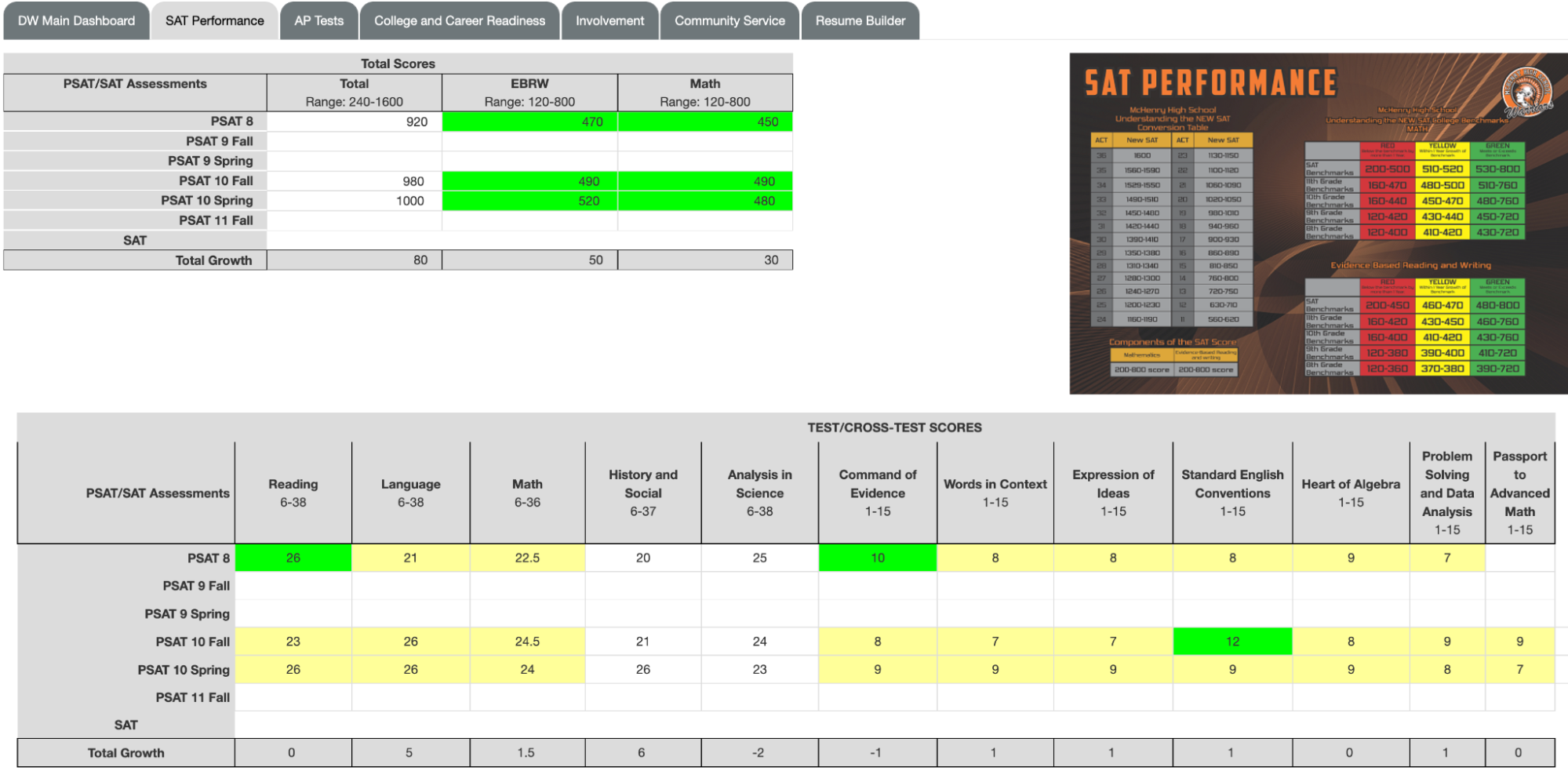Open the DW Main Dashboard tab
Screen dimensions: 1568x771
click(76, 20)
